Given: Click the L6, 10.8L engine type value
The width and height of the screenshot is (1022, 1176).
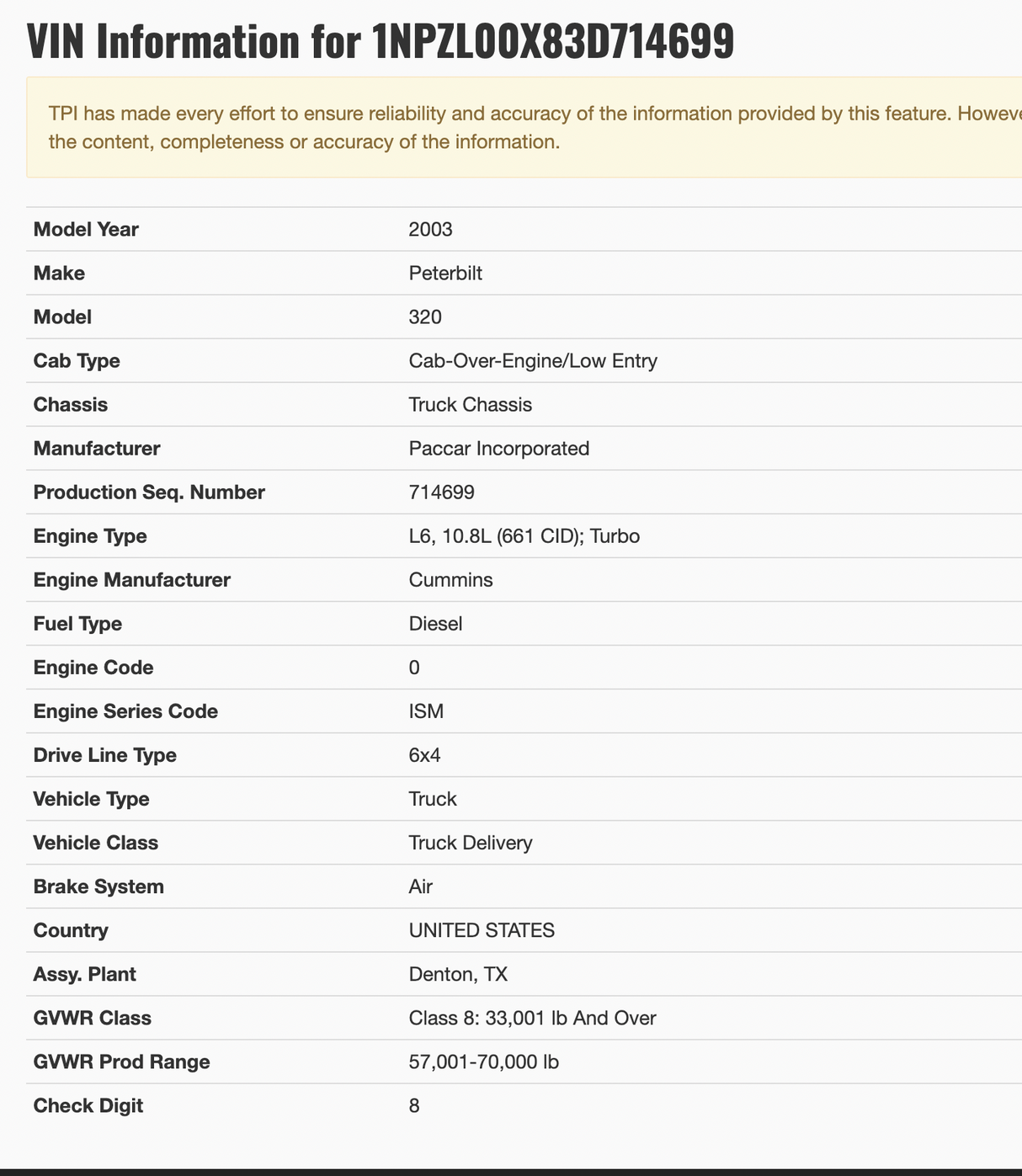Looking at the screenshot, I should [x=524, y=535].
